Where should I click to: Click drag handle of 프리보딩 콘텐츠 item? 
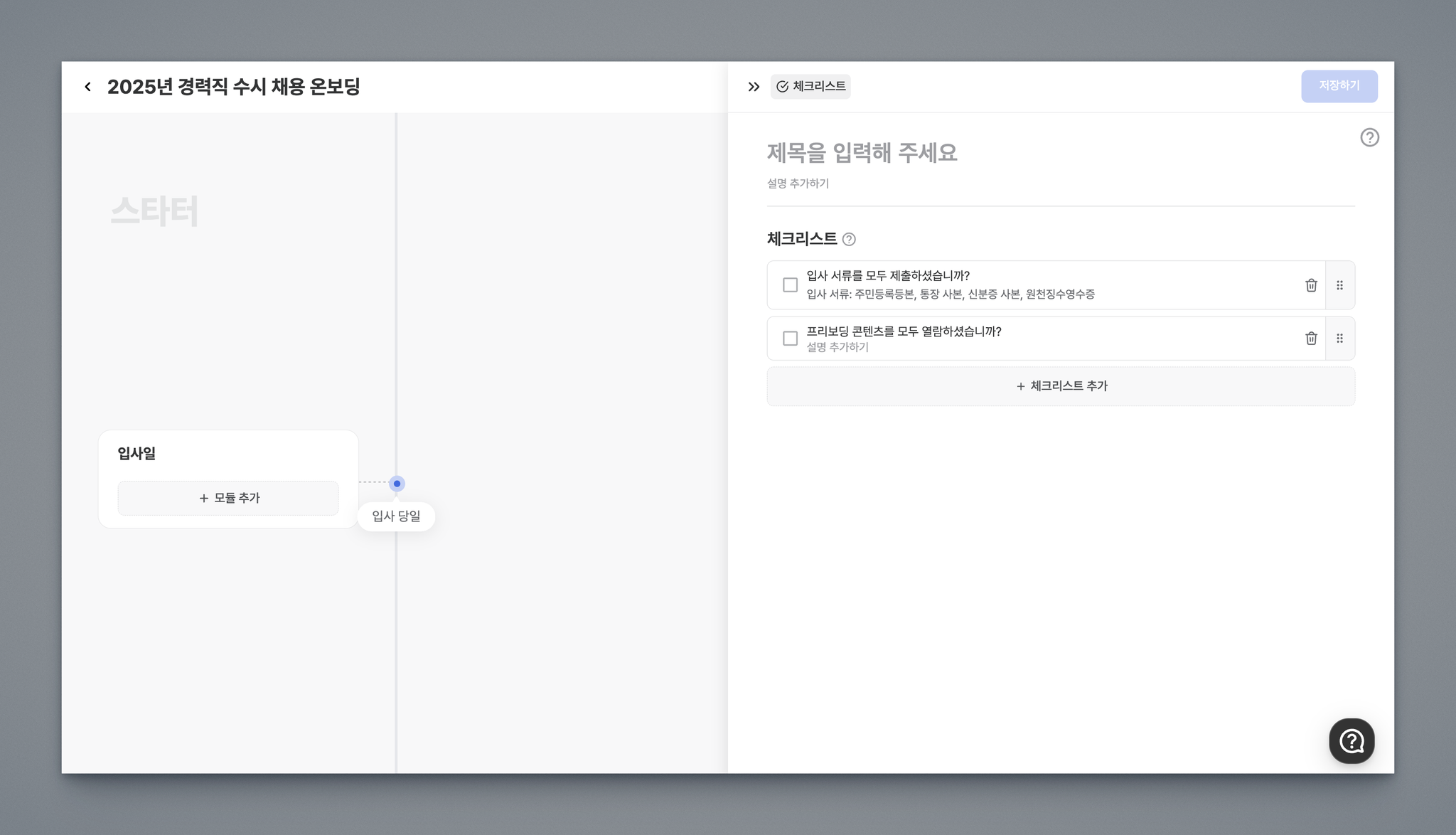point(1339,339)
